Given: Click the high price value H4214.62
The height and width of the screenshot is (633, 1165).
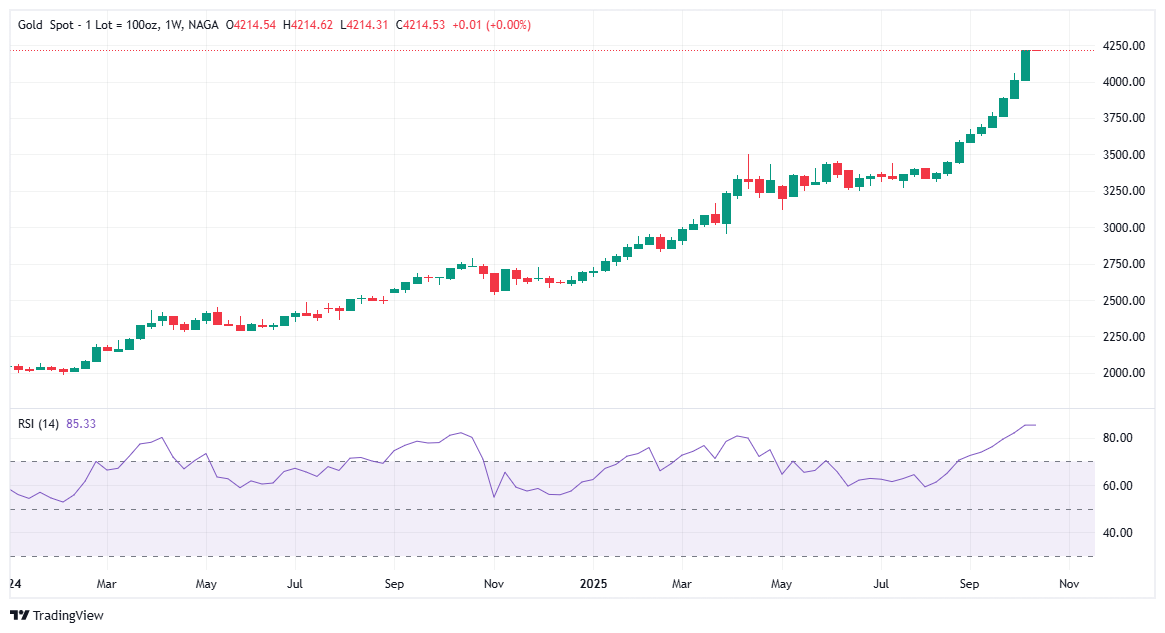Looking at the screenshot, I should pyautogui.click(x=307, y=25).
